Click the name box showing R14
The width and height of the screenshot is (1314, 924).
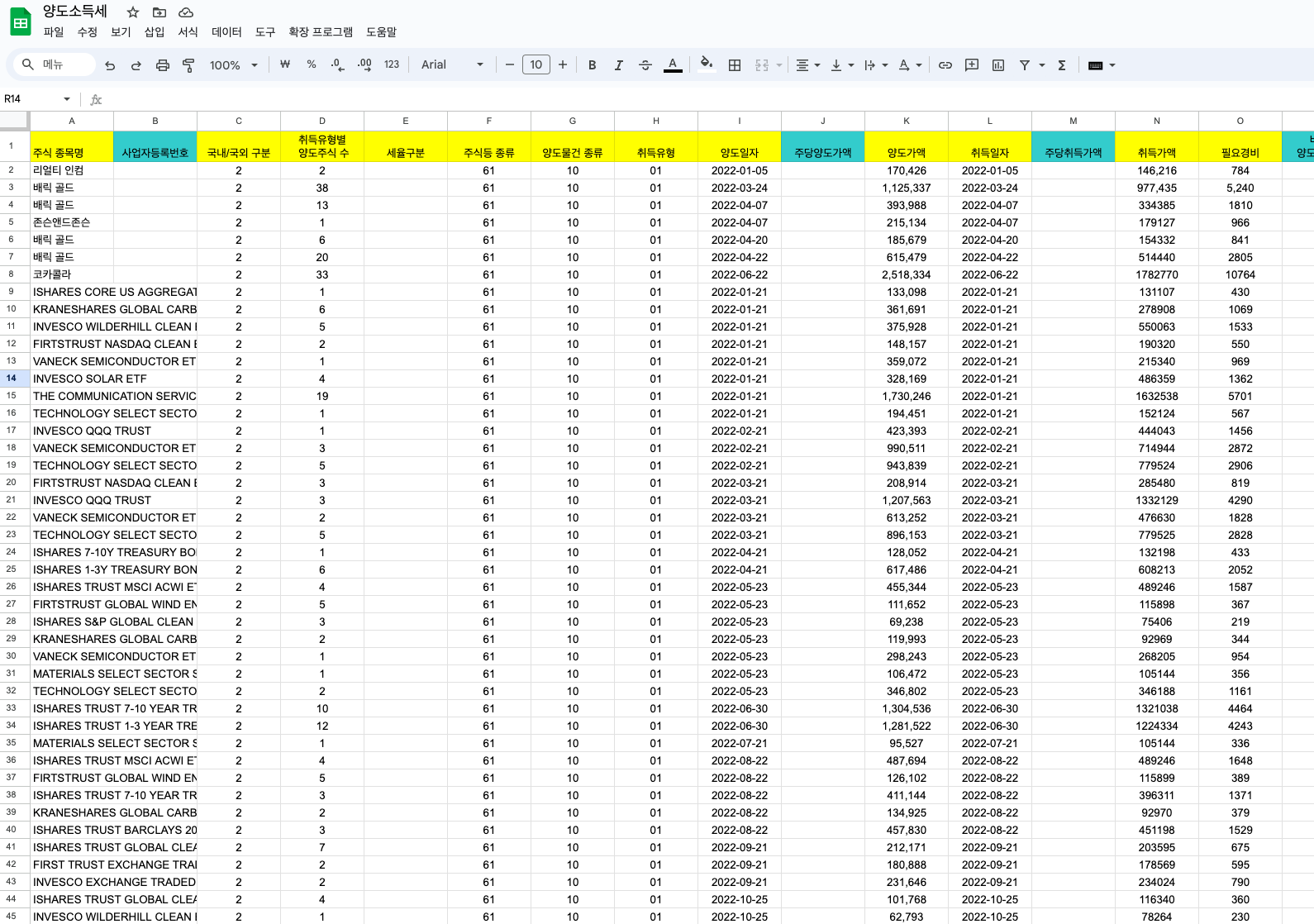click(31, 99)
